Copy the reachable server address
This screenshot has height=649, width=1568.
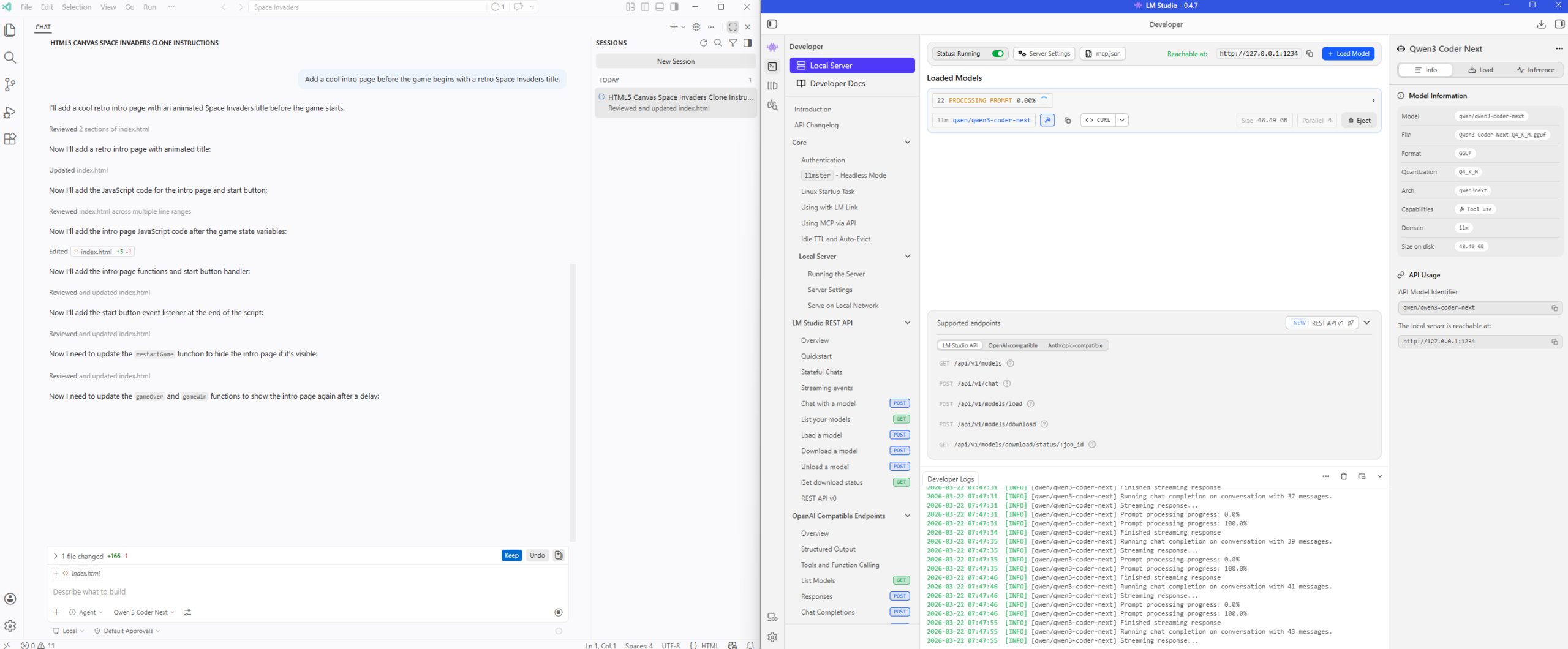click(1310, 54)
